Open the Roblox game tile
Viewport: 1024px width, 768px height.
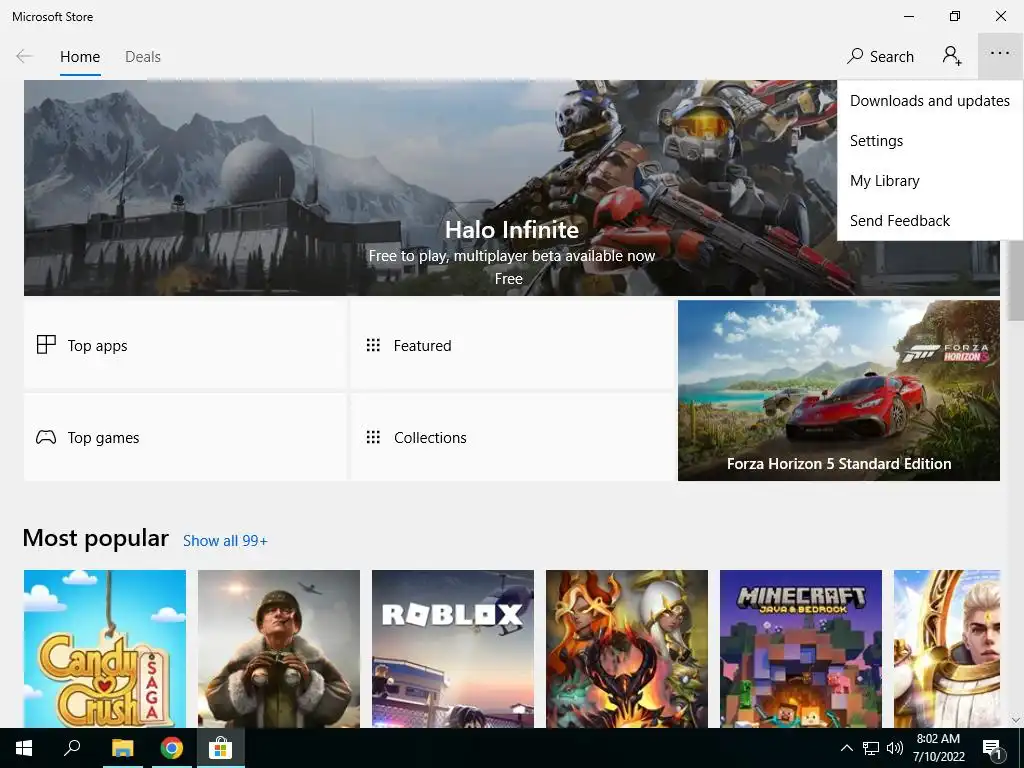(x=453, y=648)
